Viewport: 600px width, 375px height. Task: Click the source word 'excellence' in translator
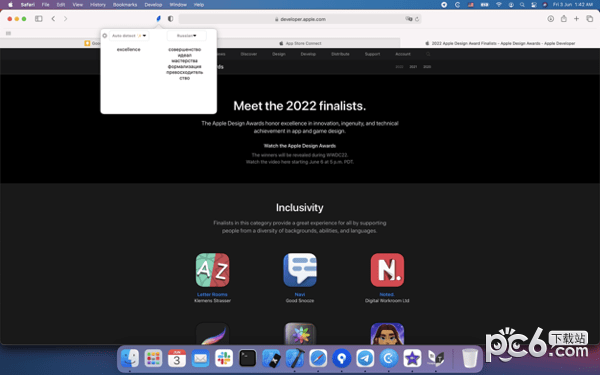click(129, 49)
